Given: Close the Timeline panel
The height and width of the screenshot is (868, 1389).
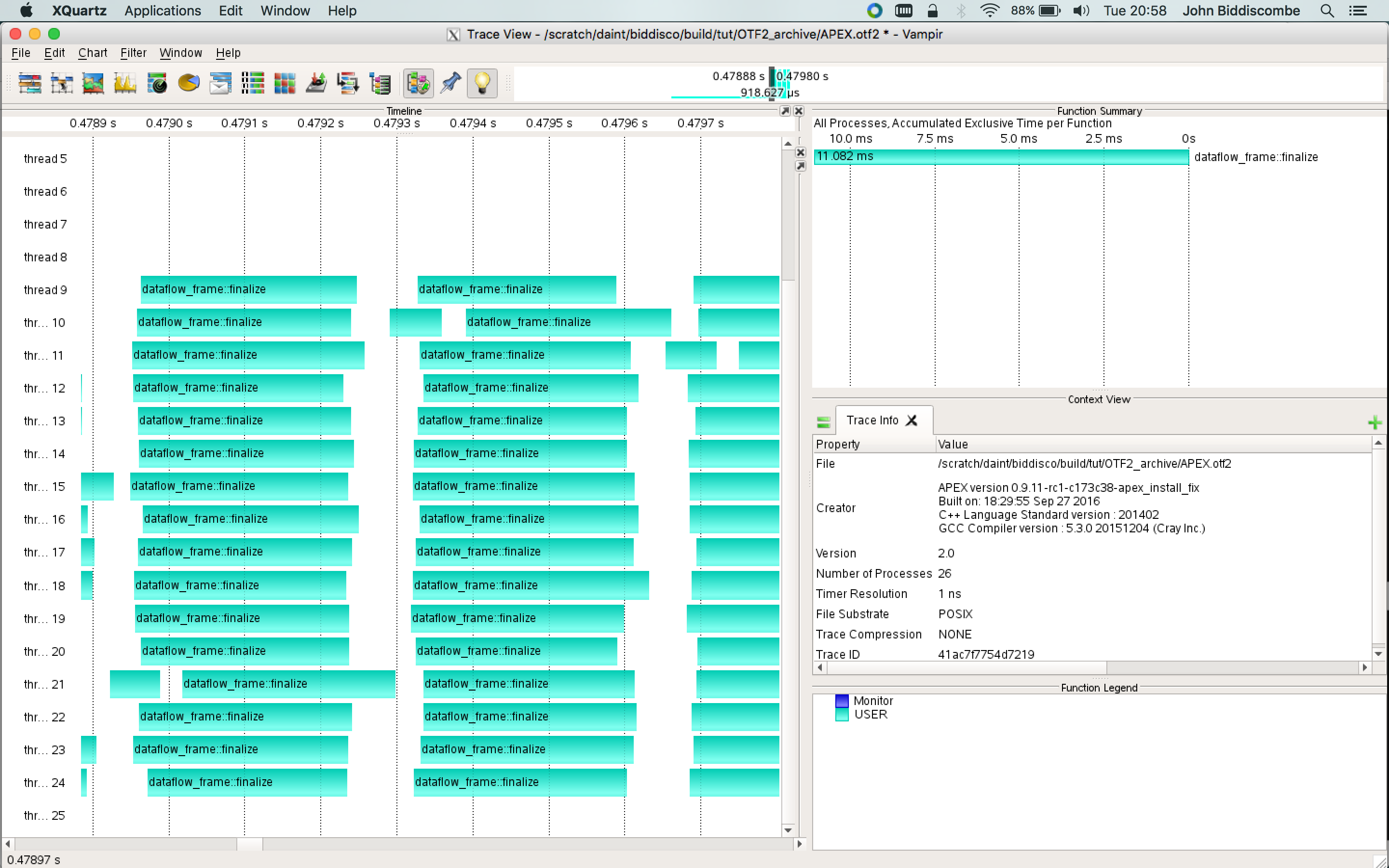Looking at the screenshot, I should 798,111.
